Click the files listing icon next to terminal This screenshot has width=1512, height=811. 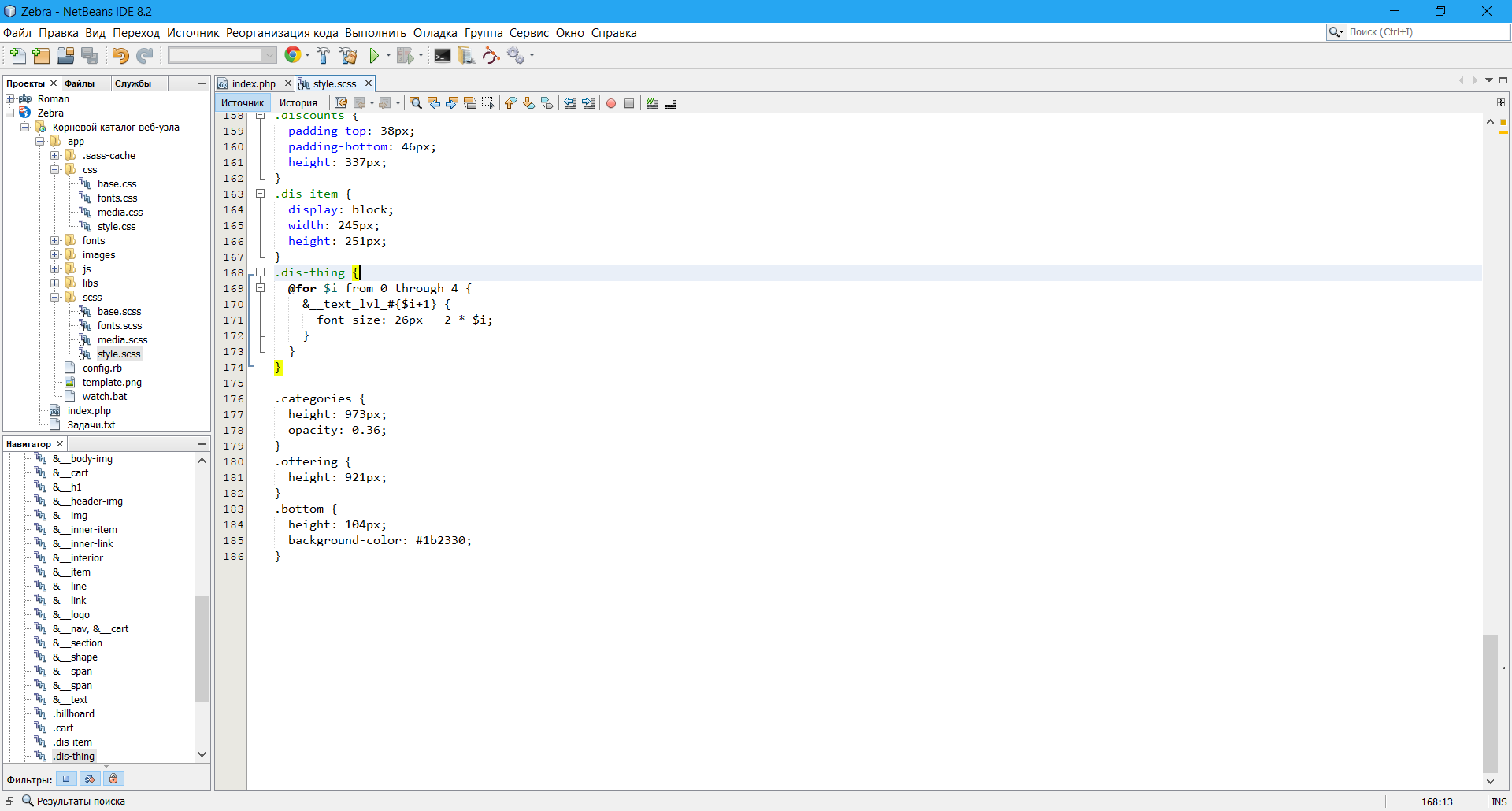[x=466, y=55]
